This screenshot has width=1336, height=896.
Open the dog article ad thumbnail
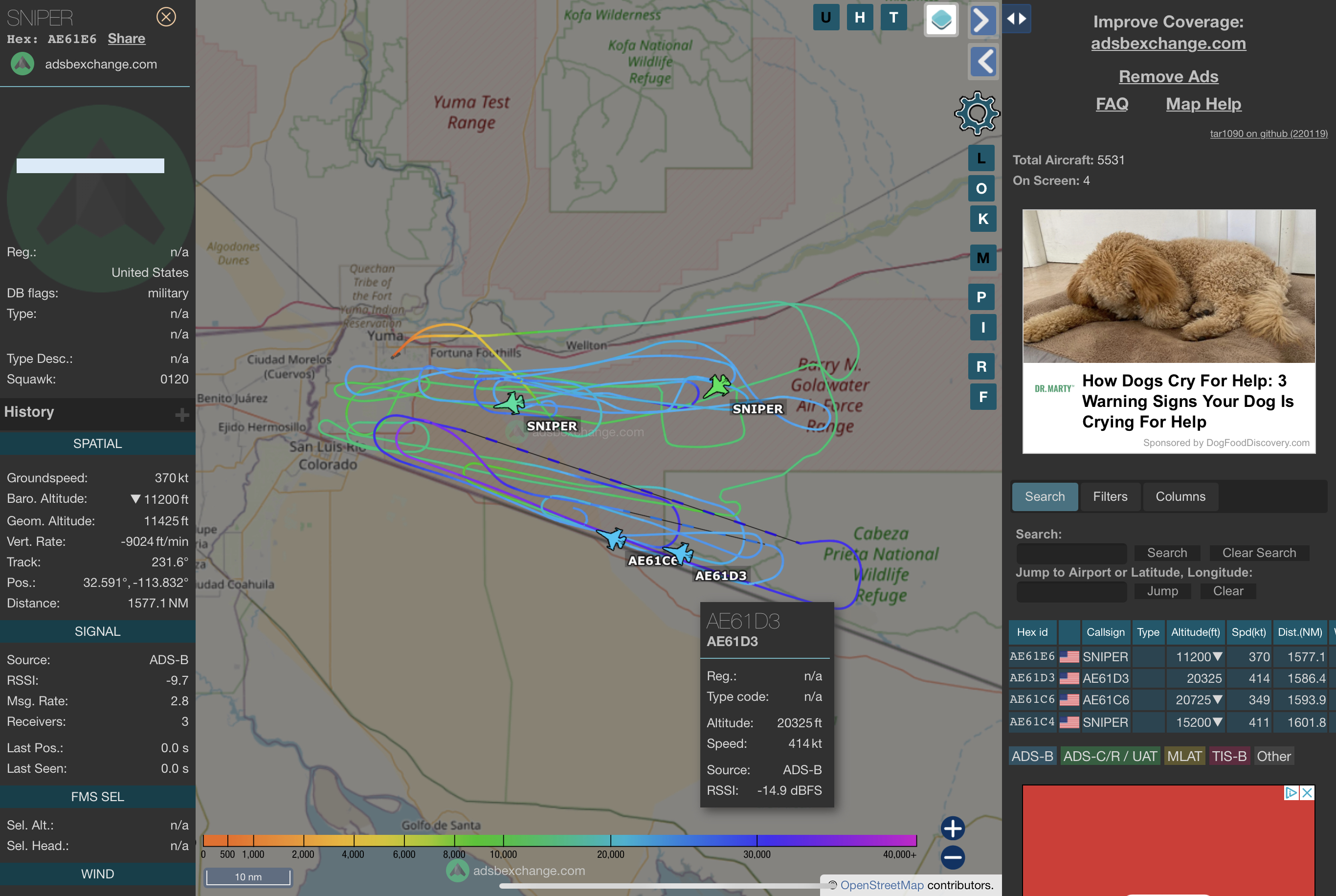click(1168, 286)
